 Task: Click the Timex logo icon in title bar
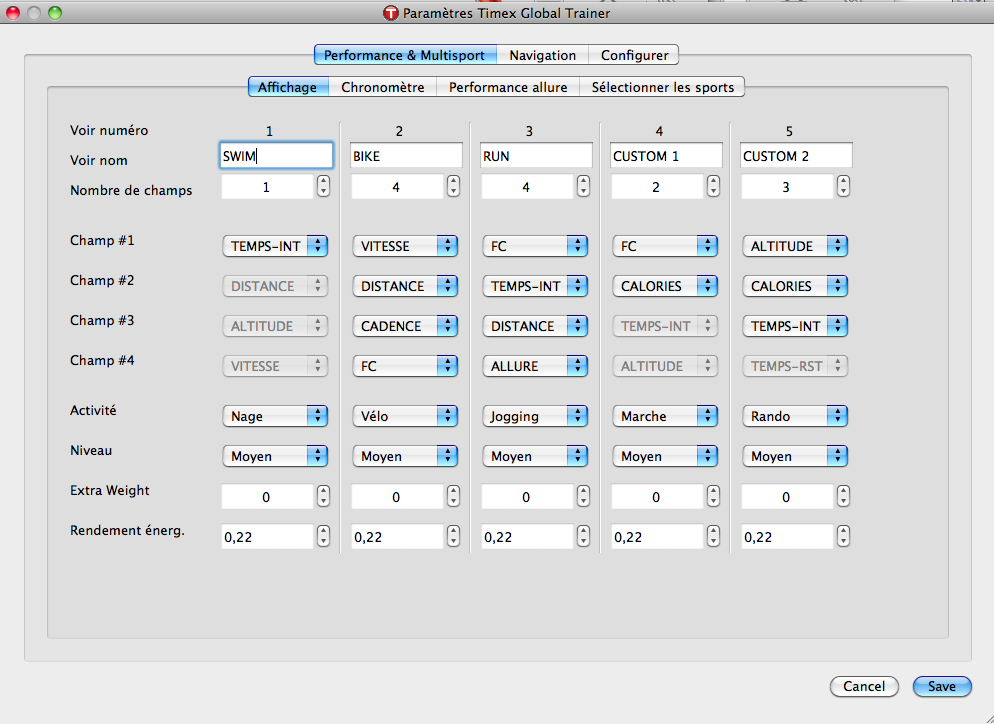tap(391, 13)
